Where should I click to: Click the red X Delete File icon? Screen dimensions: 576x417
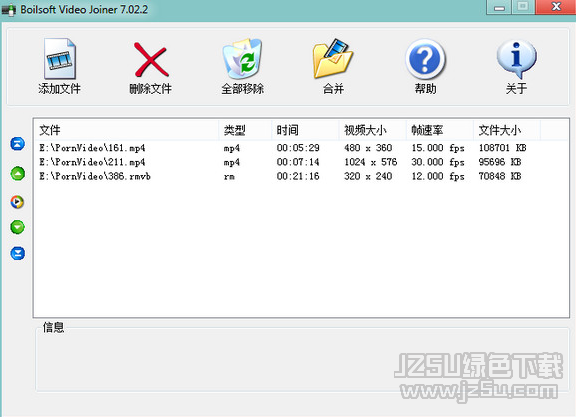[151, 59]
